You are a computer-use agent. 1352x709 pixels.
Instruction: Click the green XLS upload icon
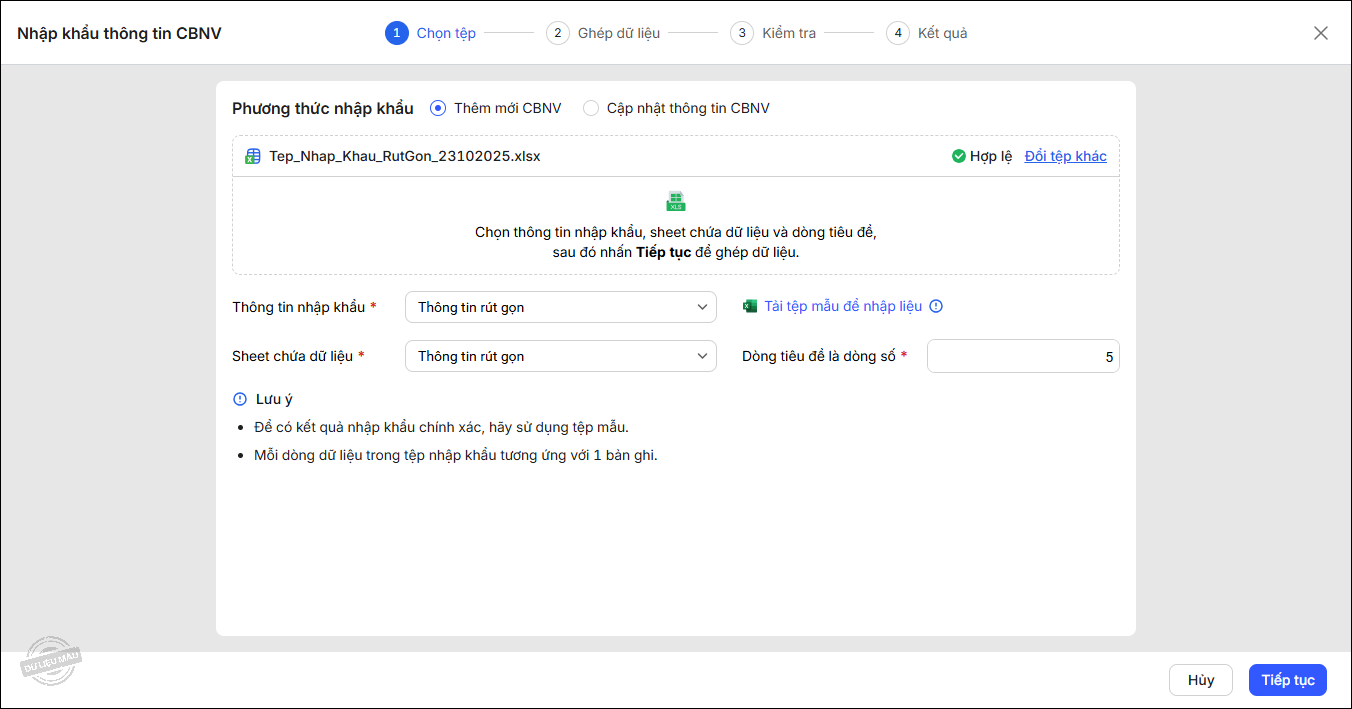pos(676,201)
